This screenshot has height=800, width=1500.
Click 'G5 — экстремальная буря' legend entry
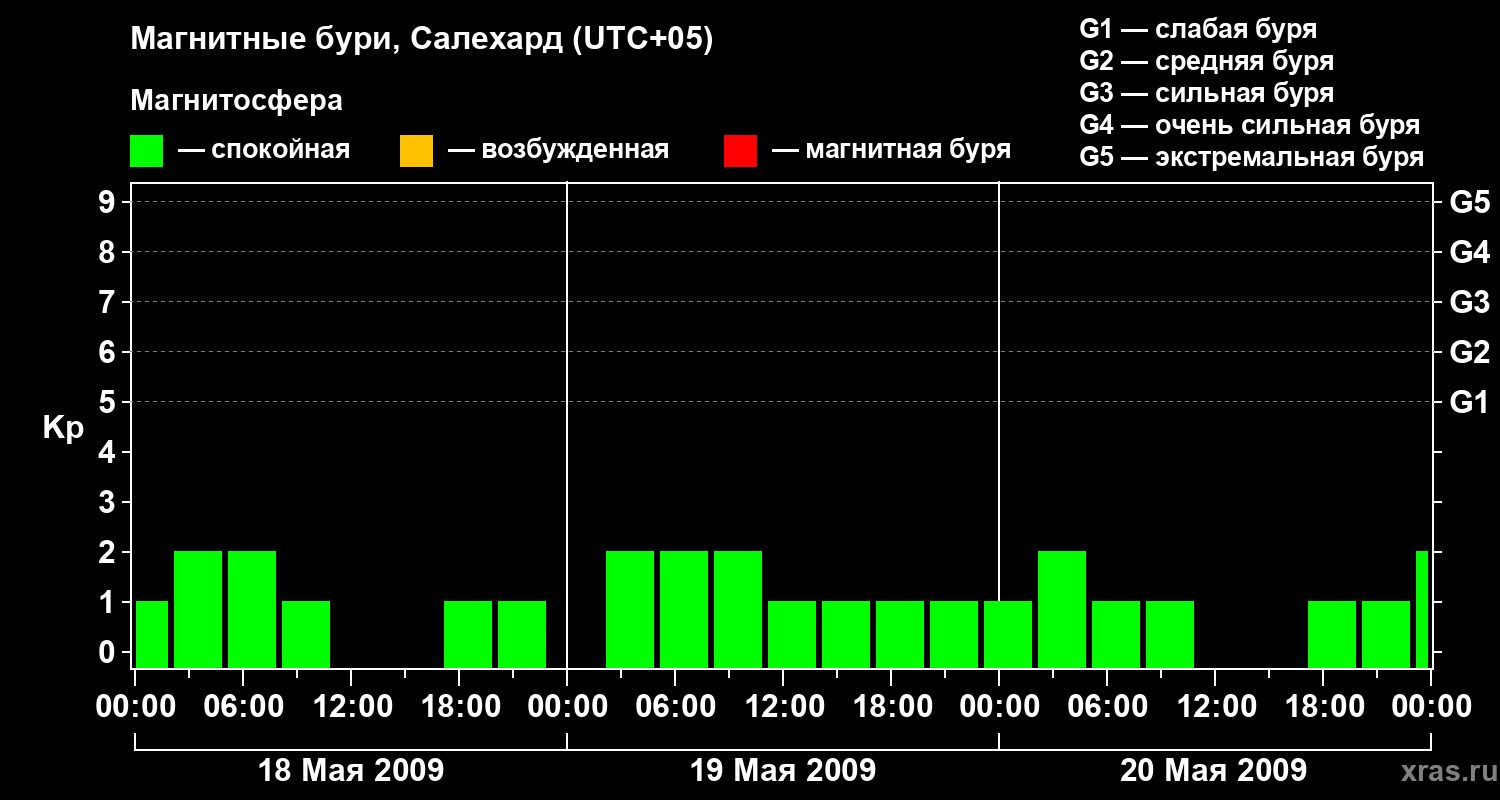tap(1251, 157)
